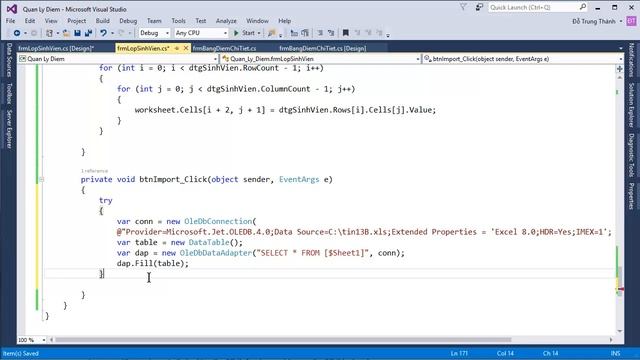This screenshot has height=360, width=640.
Task: Open the document tabs overflow dropdown arrow
Action: (x=621, y=48)
